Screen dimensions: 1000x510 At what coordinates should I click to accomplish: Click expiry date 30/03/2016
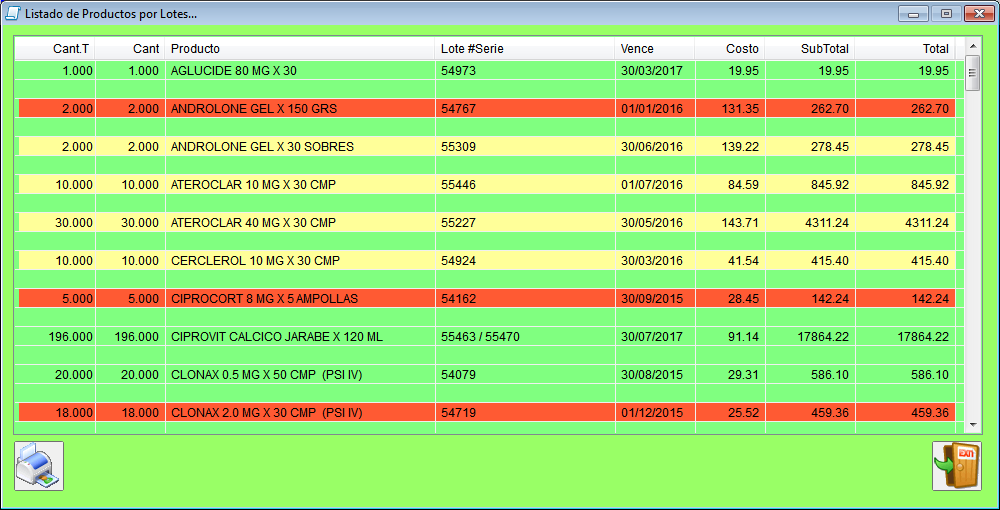pos(652,261)
